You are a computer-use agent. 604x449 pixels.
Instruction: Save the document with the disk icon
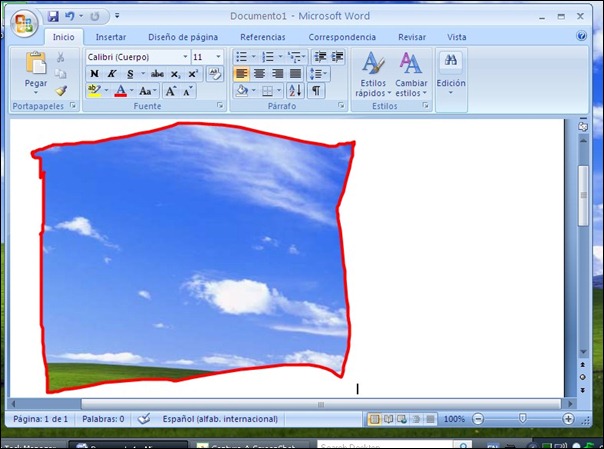[53, 16]
